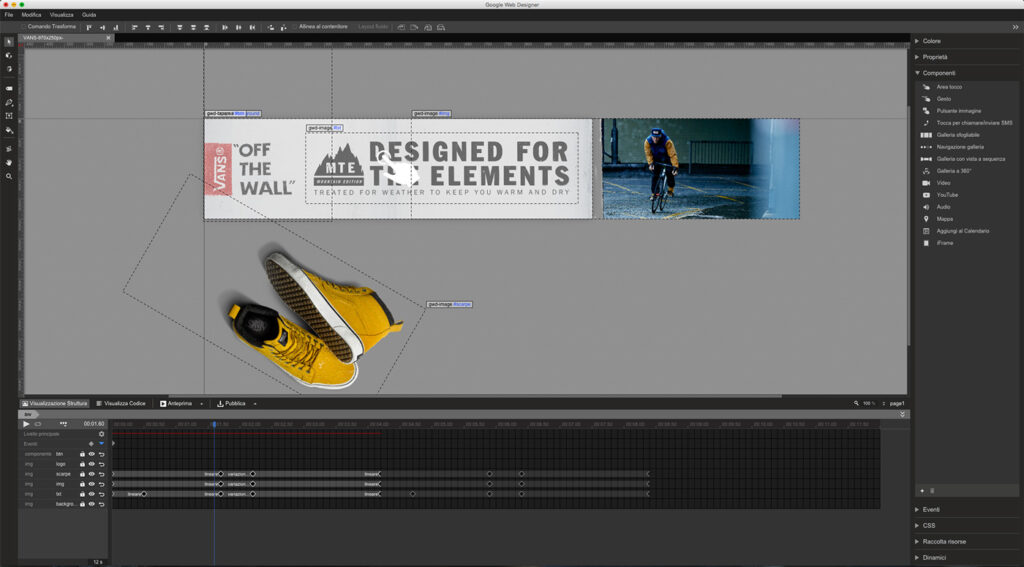
Task: Click the txt layer first linear keyframe
Action: (144, 494)
